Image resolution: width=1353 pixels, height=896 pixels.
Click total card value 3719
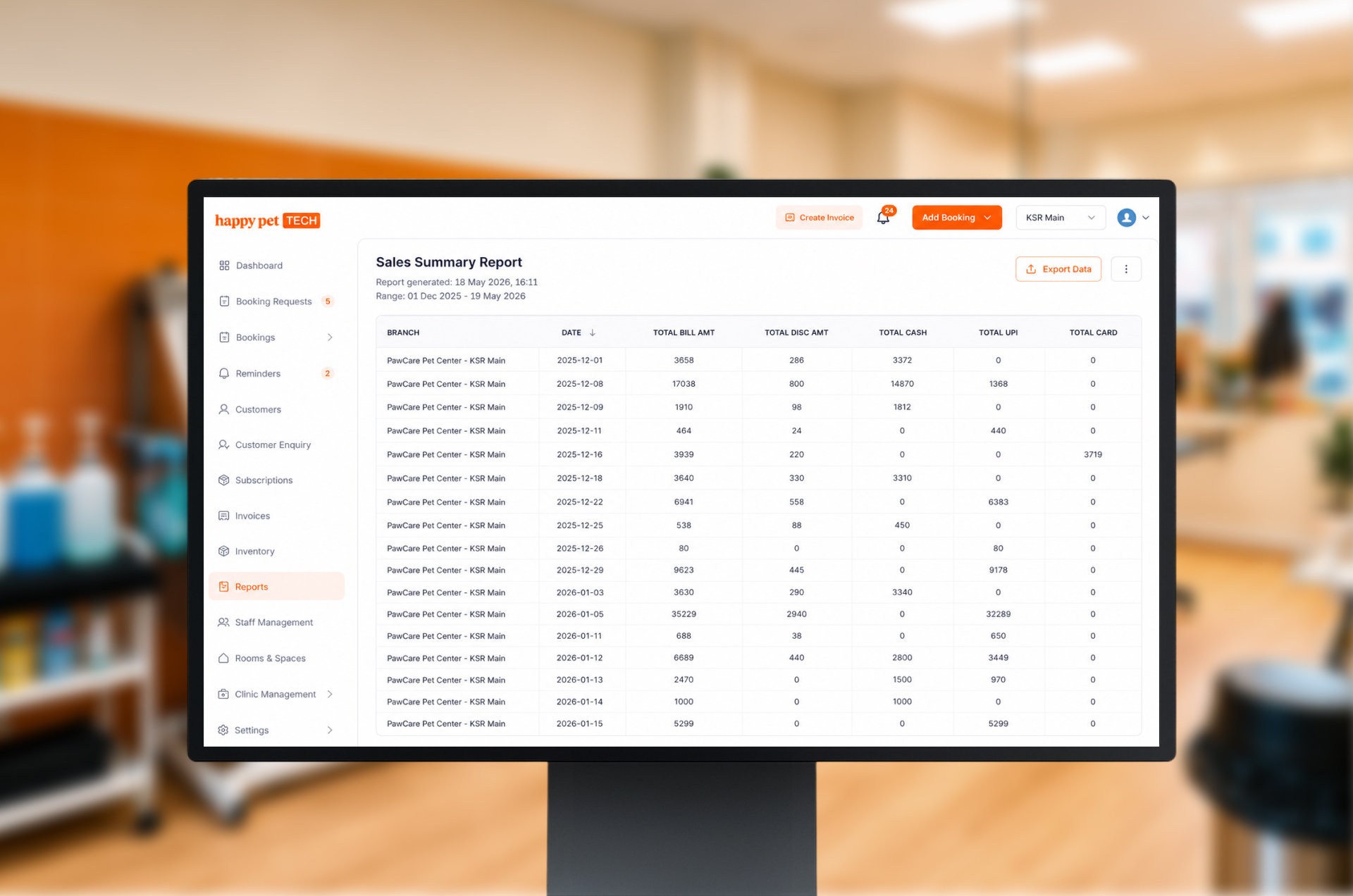point(1093,454)
